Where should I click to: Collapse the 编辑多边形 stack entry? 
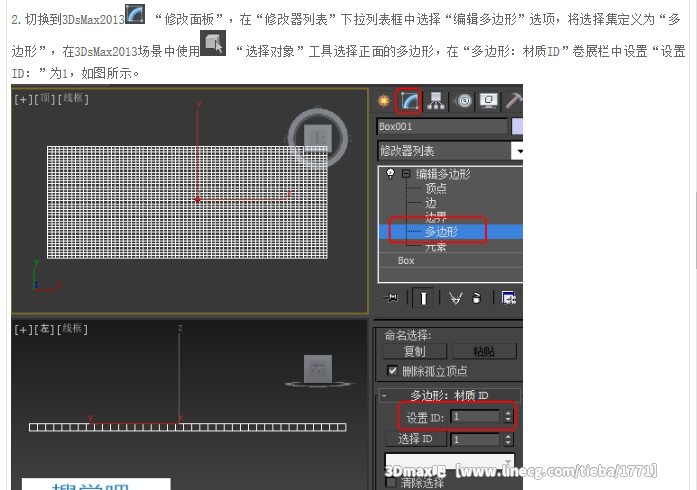tap(406, 174)
